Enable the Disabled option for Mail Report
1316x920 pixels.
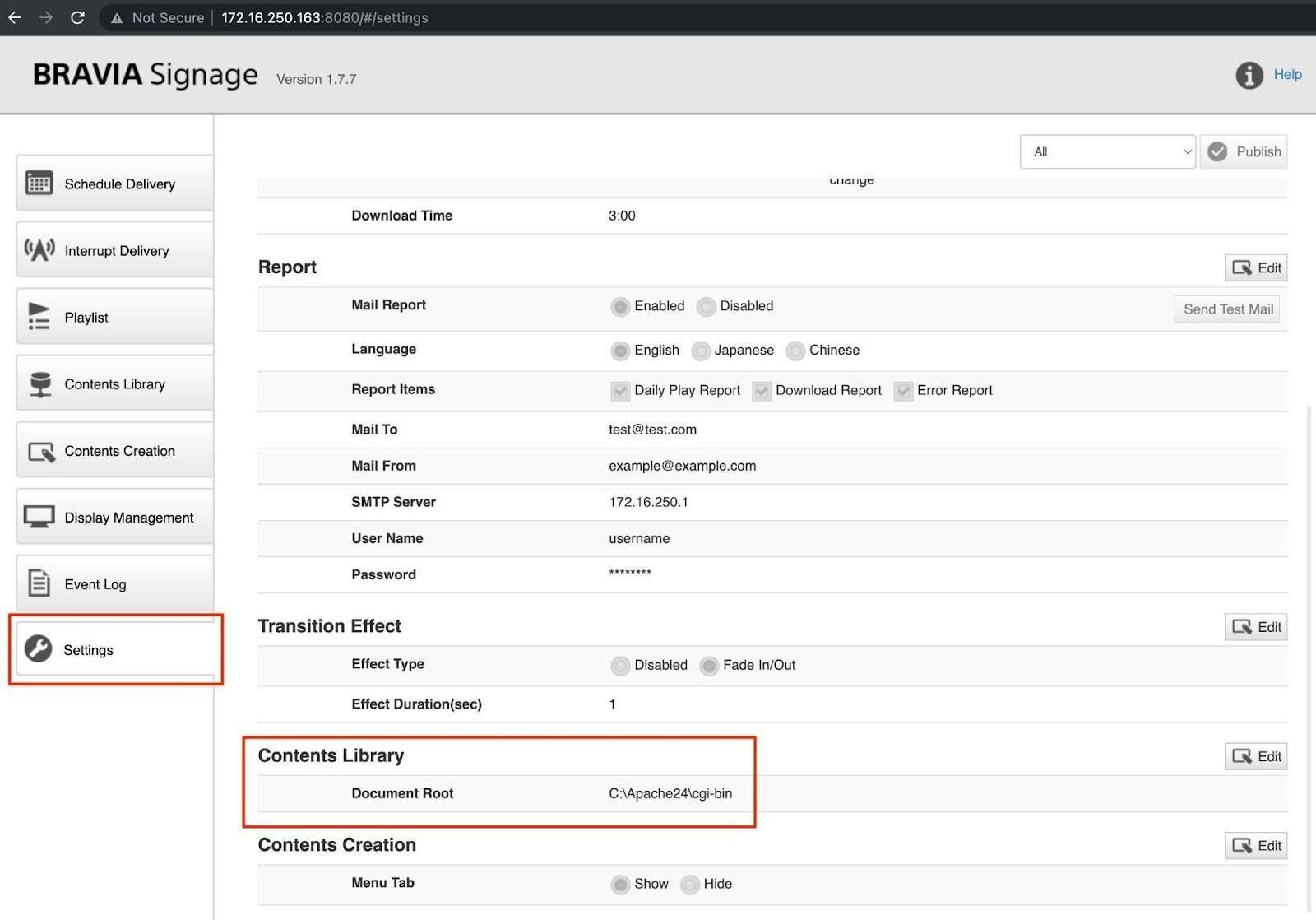tap(707, 306)
